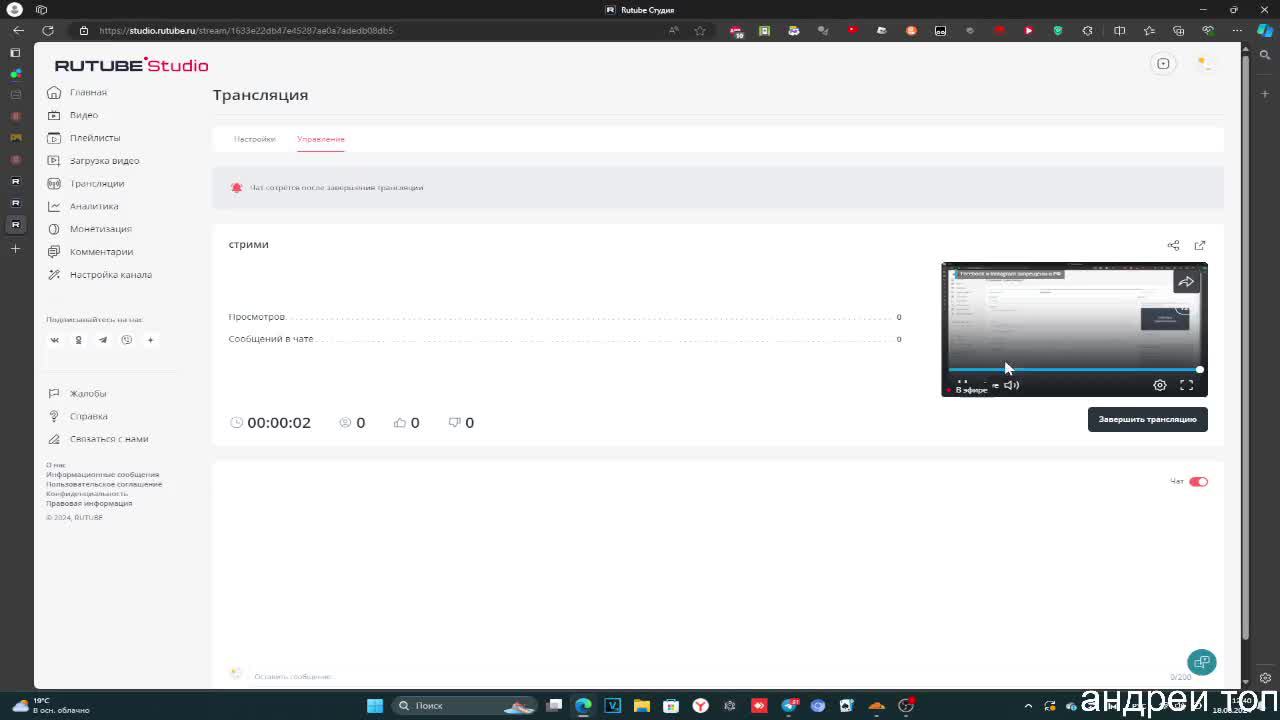Open the Видео section
Viewport: 1280px width, 720px height.
(x=72, y=115)
